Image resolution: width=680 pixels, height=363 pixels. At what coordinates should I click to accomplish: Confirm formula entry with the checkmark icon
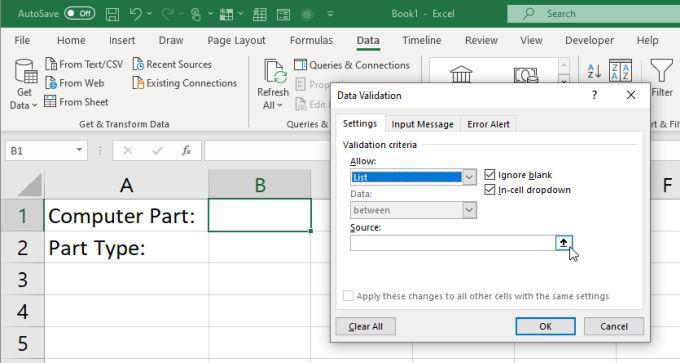157,150
